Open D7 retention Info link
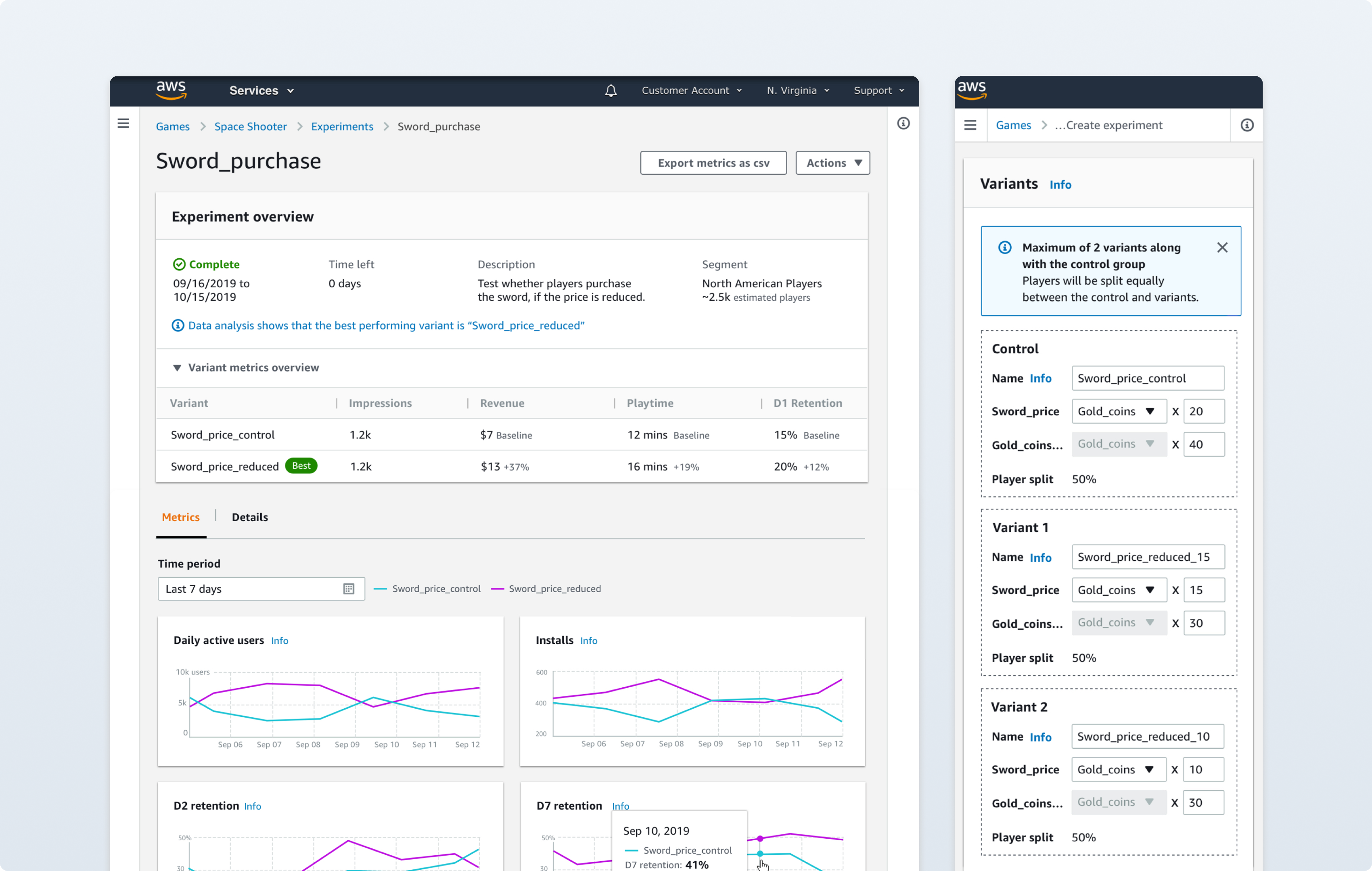 pyautogui.click(x=621, y=806)
